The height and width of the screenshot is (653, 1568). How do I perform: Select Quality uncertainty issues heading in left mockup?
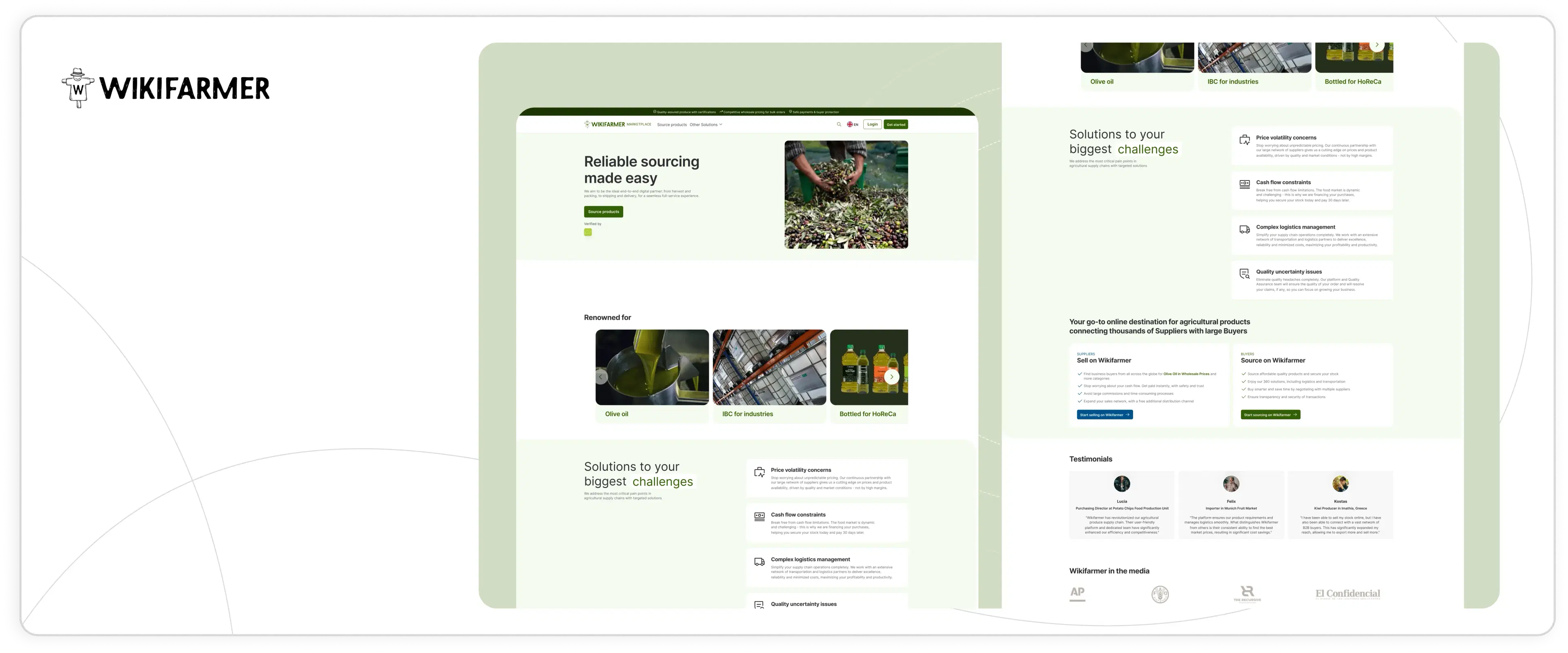tap(804, 604)
